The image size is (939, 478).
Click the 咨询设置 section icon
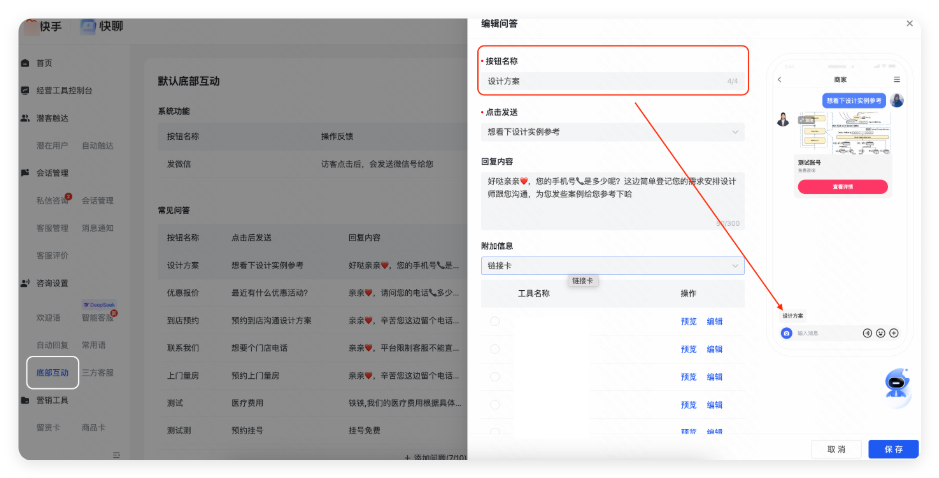click(x=25, y=283)
